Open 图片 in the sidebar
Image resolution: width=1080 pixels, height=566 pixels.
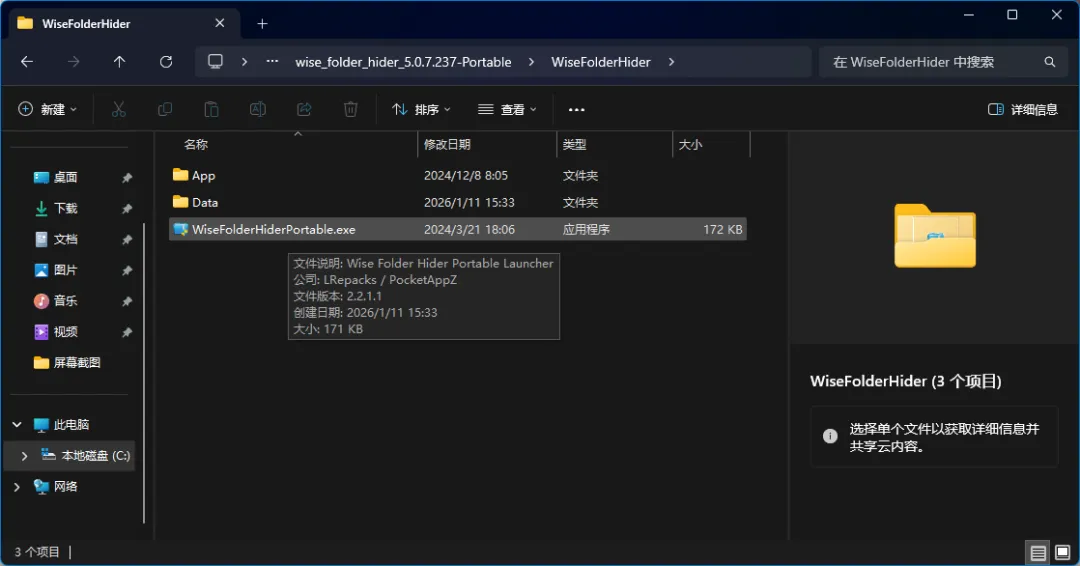[65, 270]
